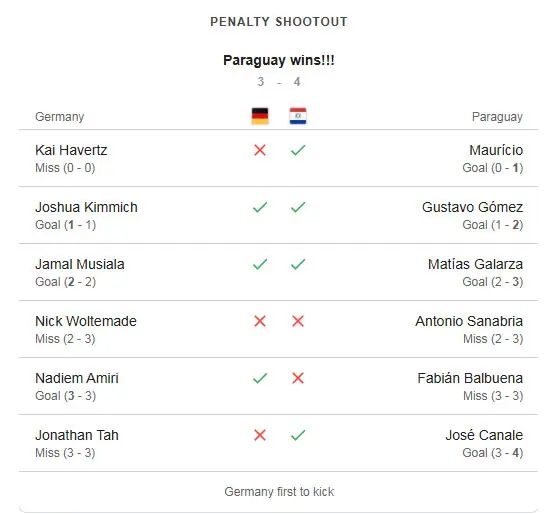Select Jonathan Tah's red miss cross
Screen dimensions: 558x514
260,435
